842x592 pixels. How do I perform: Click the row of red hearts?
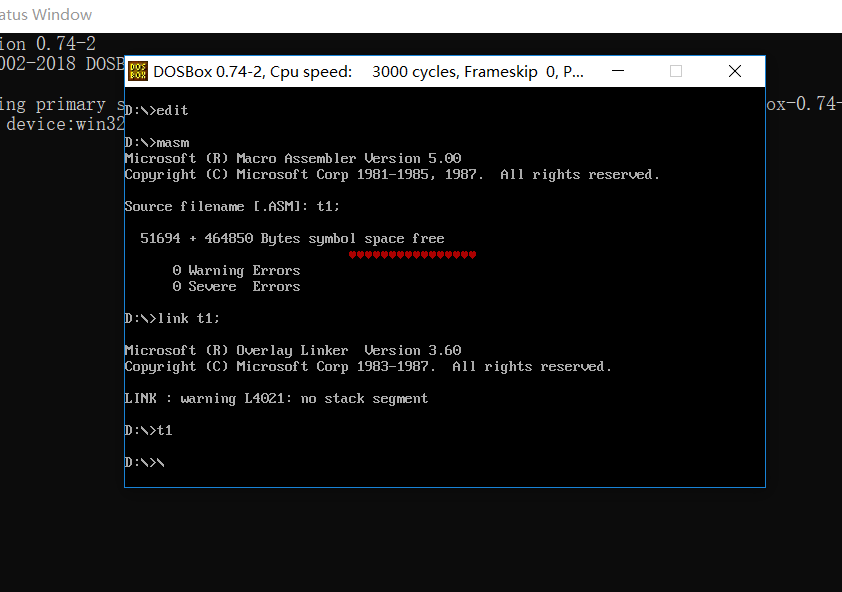pos(412,255)
